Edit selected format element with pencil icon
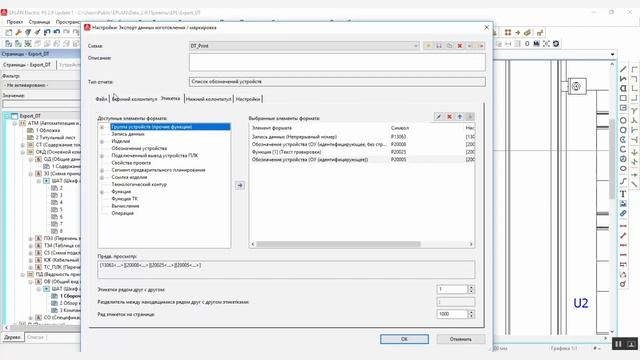The height and width of the screenshot is (360, 640). coord(439,117)
